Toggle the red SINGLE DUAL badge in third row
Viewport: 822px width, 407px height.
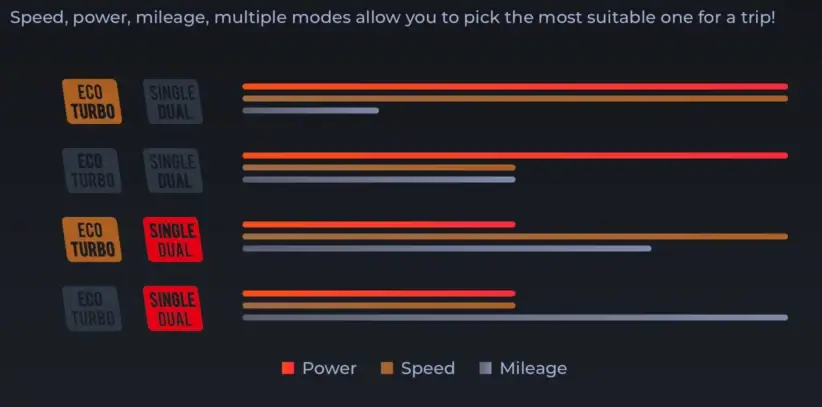(173, 239)
